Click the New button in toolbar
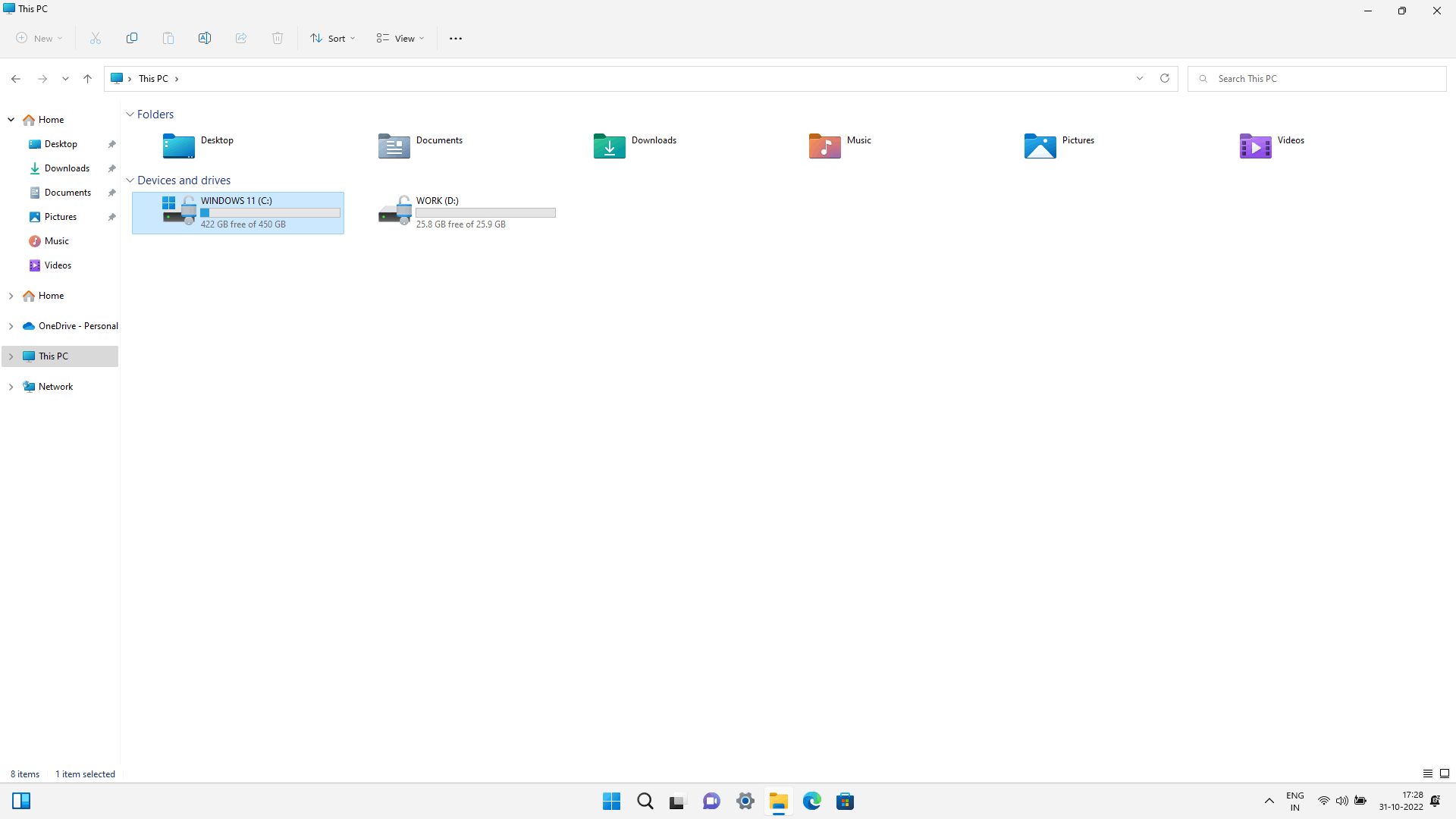Image resolution: width=1456 pixels, height=819 pixels. click(39, 38)
